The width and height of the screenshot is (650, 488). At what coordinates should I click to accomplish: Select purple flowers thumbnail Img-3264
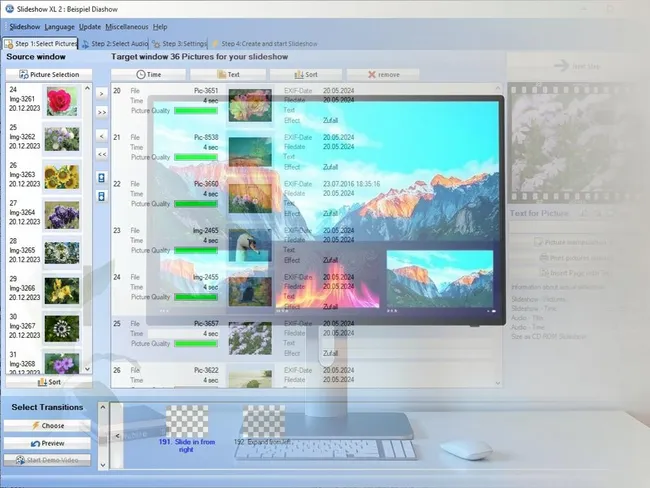click(x=62, y=215)
